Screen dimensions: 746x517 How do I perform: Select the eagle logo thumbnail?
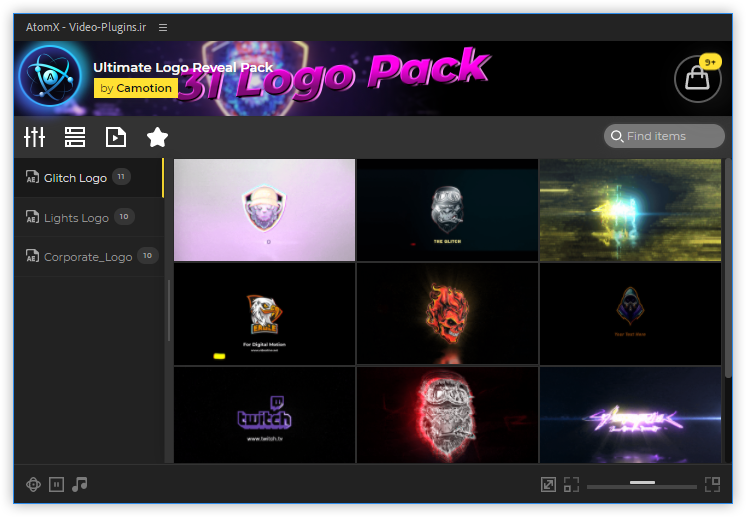point(265,314)
